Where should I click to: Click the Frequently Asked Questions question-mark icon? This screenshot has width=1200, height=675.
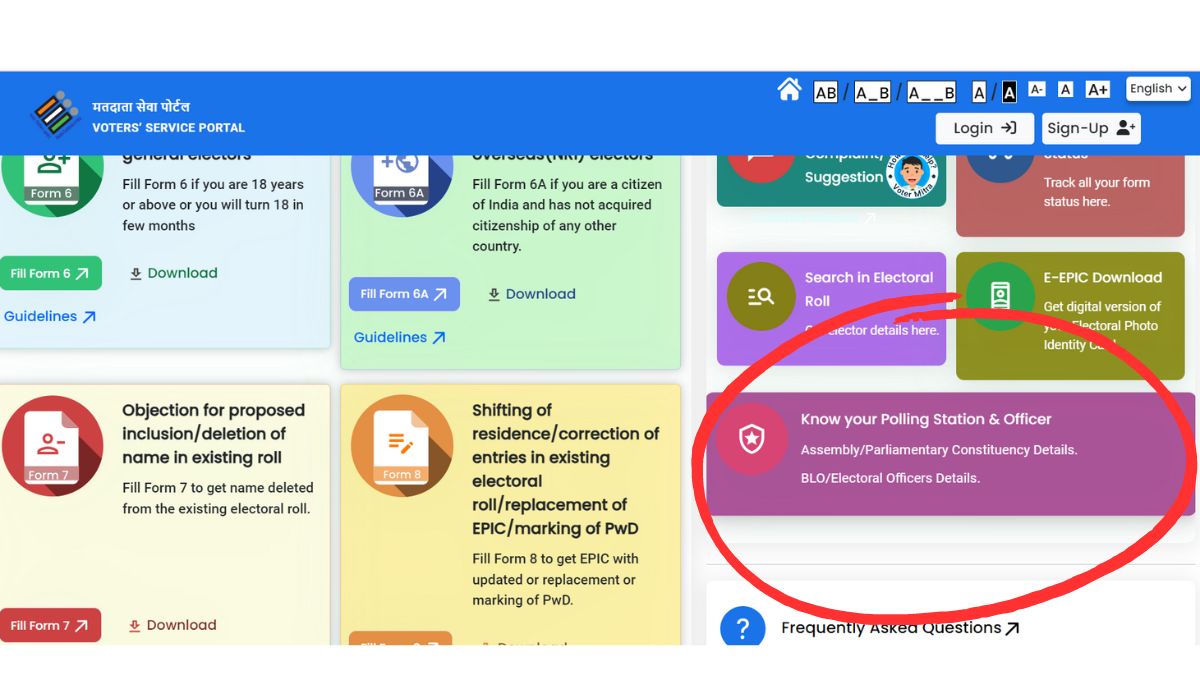(x=742, y=628)
